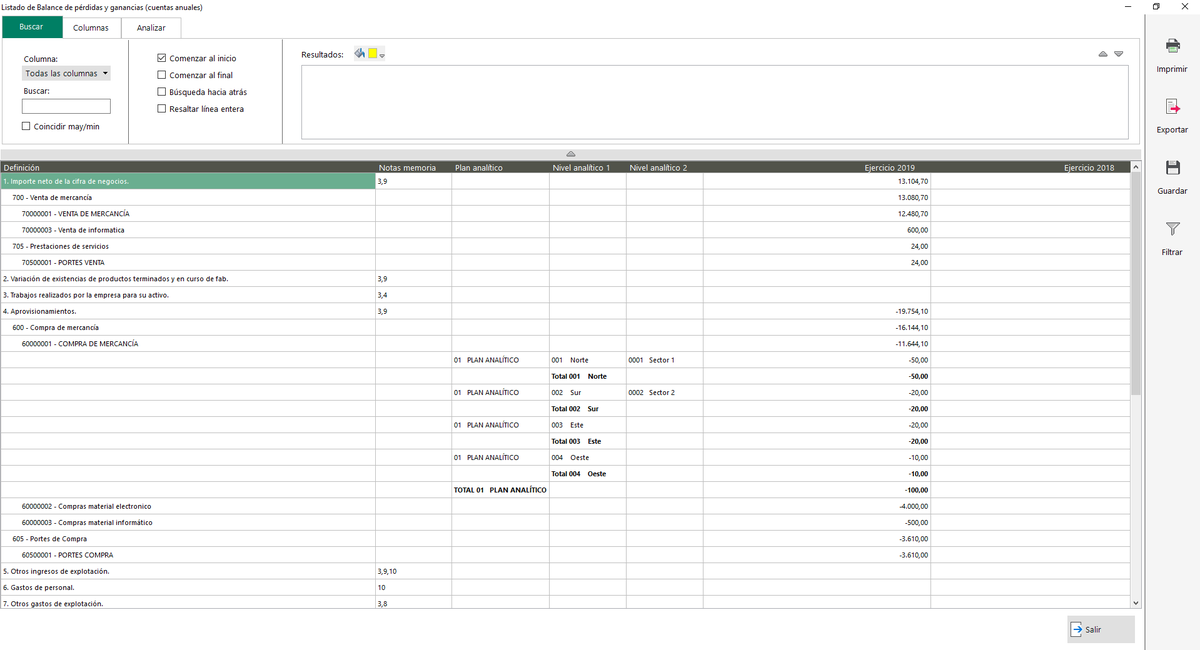Click the Filtrar funnel icon
The height and width of the screenshot is (650, 1200).
click(1172, 229)
